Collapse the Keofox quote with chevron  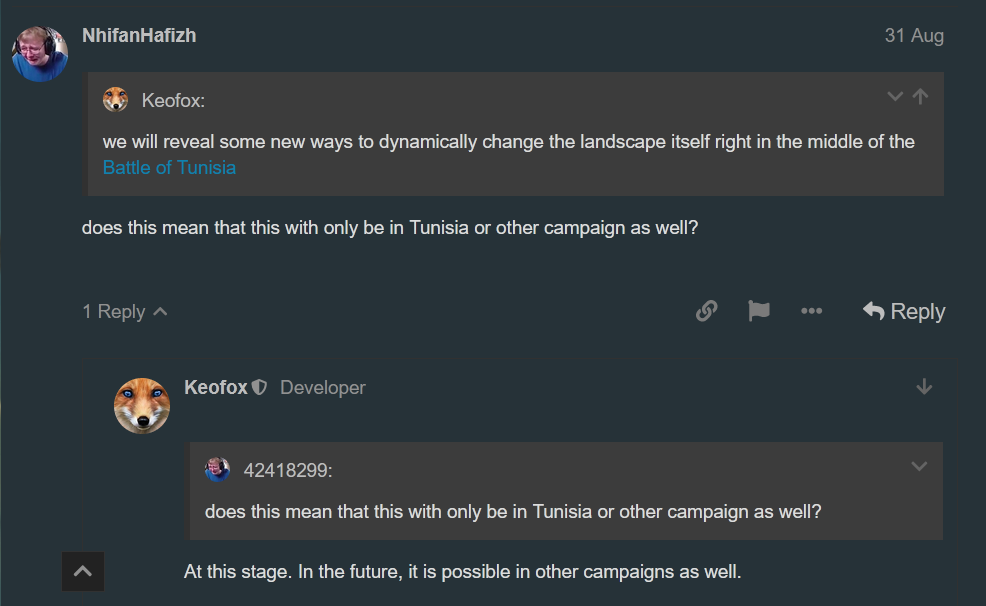point(895,96)
